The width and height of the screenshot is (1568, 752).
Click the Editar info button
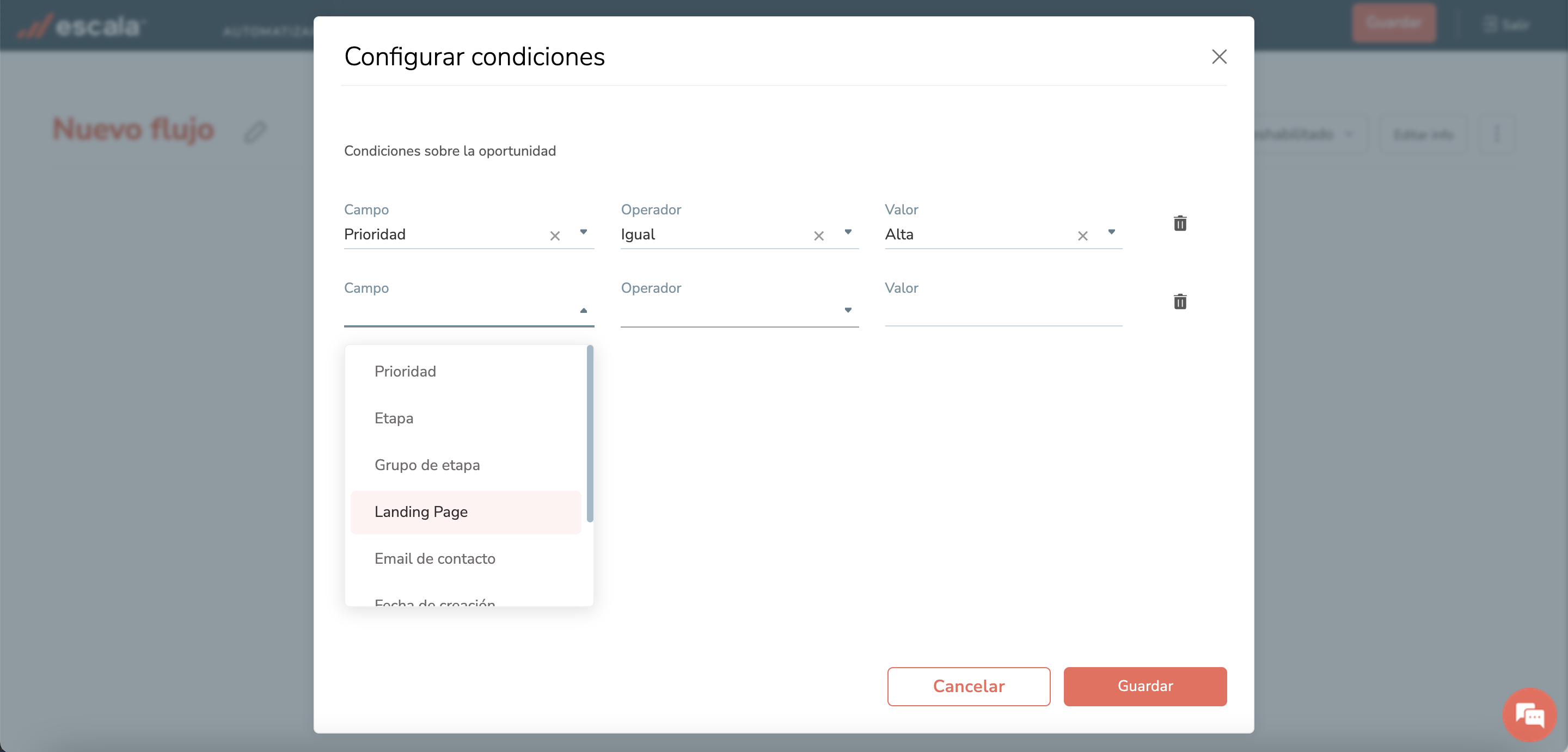click(1423, 134)
